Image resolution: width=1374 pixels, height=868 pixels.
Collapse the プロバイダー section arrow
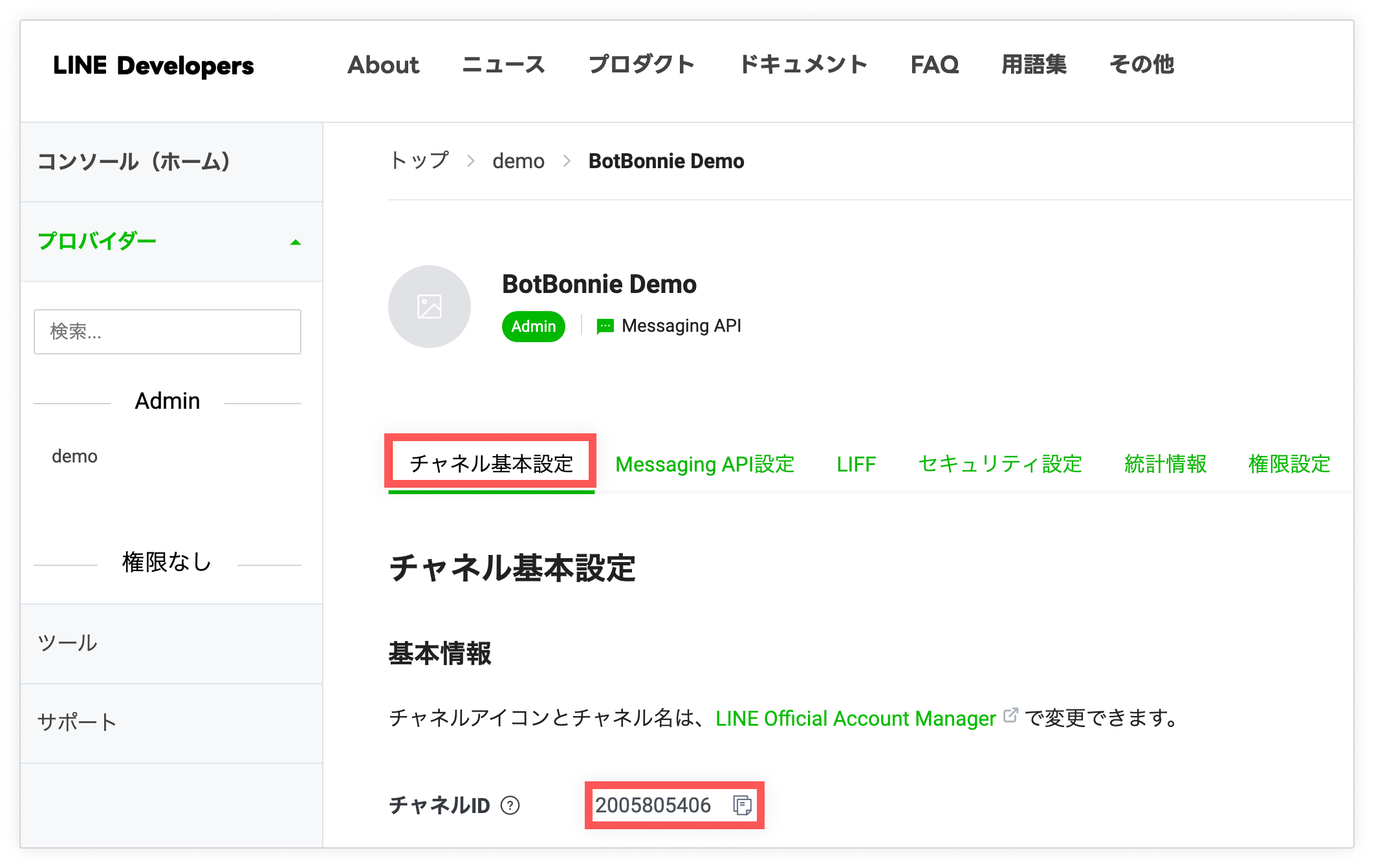(296, 243)
